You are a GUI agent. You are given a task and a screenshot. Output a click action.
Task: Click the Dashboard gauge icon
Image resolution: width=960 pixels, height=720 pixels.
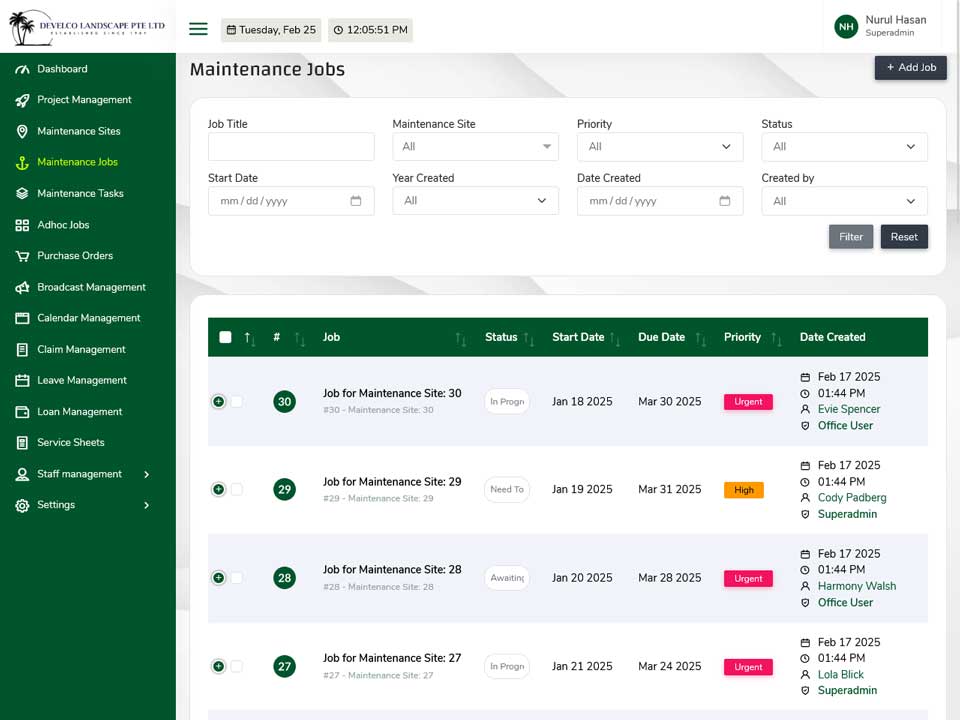22,69
